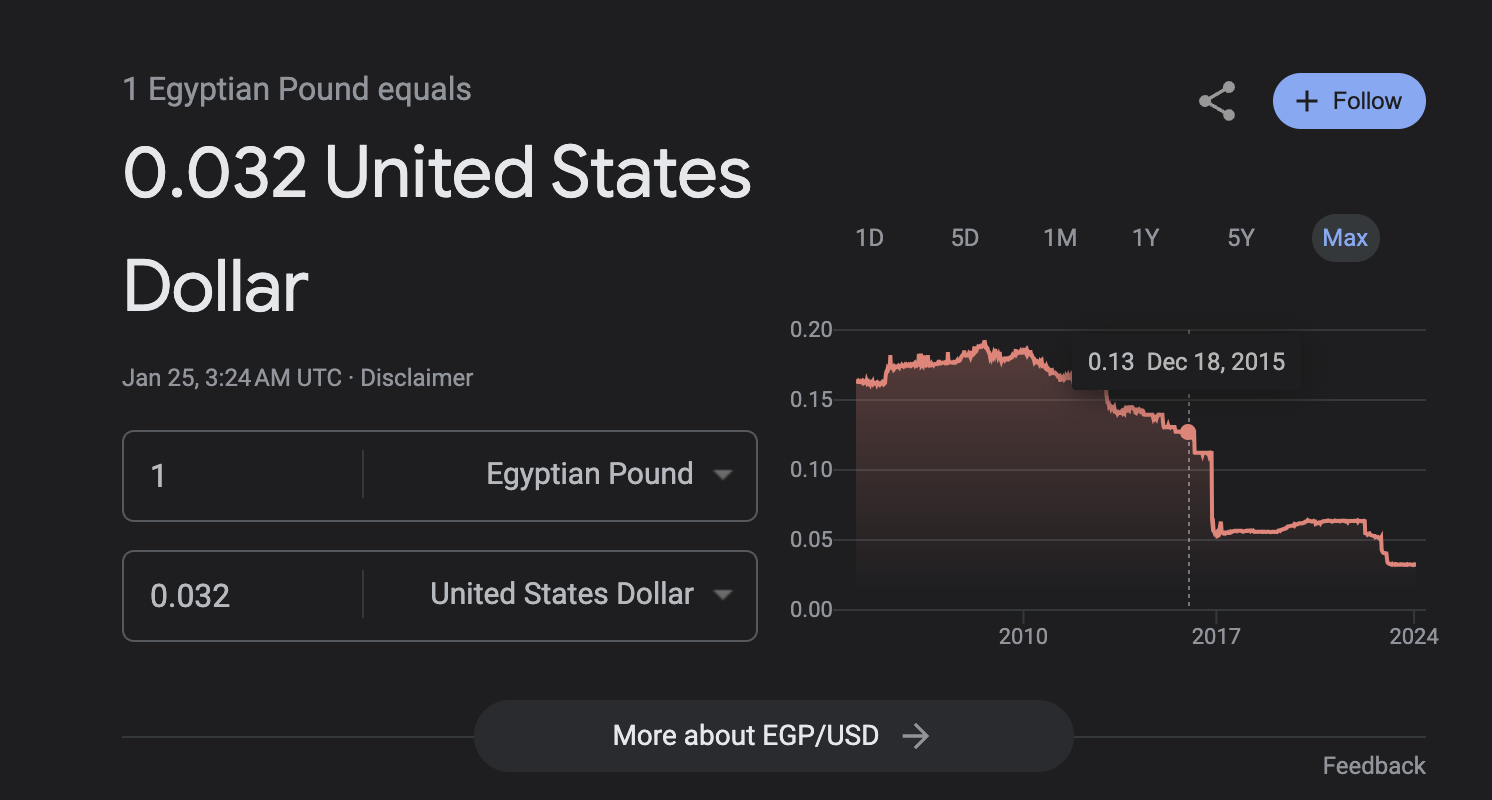Screen dimensions: 1492x800
Task: Open the Egyptian Pound currency dropdown
Action: point(609,474)
